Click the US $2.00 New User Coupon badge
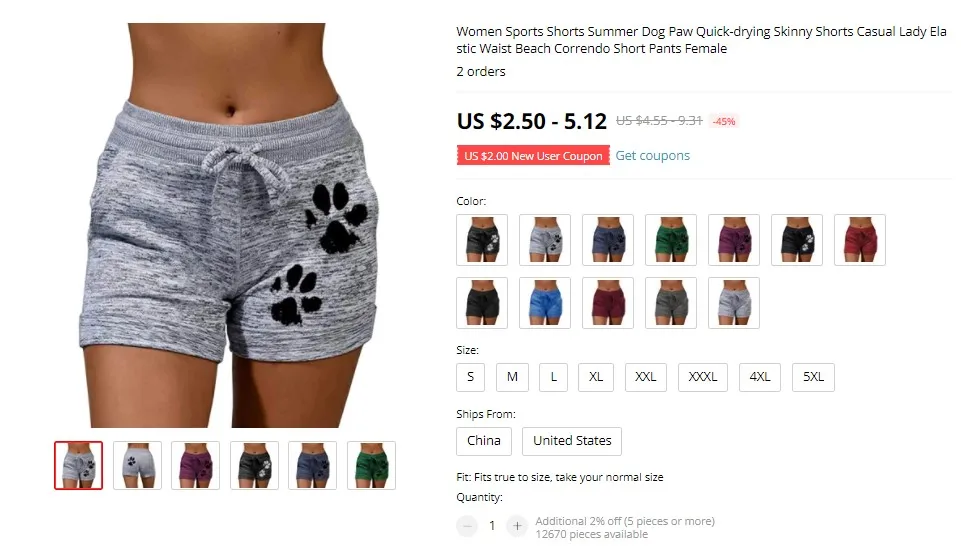The image size is (961, 552). click(x=533, y=156)
